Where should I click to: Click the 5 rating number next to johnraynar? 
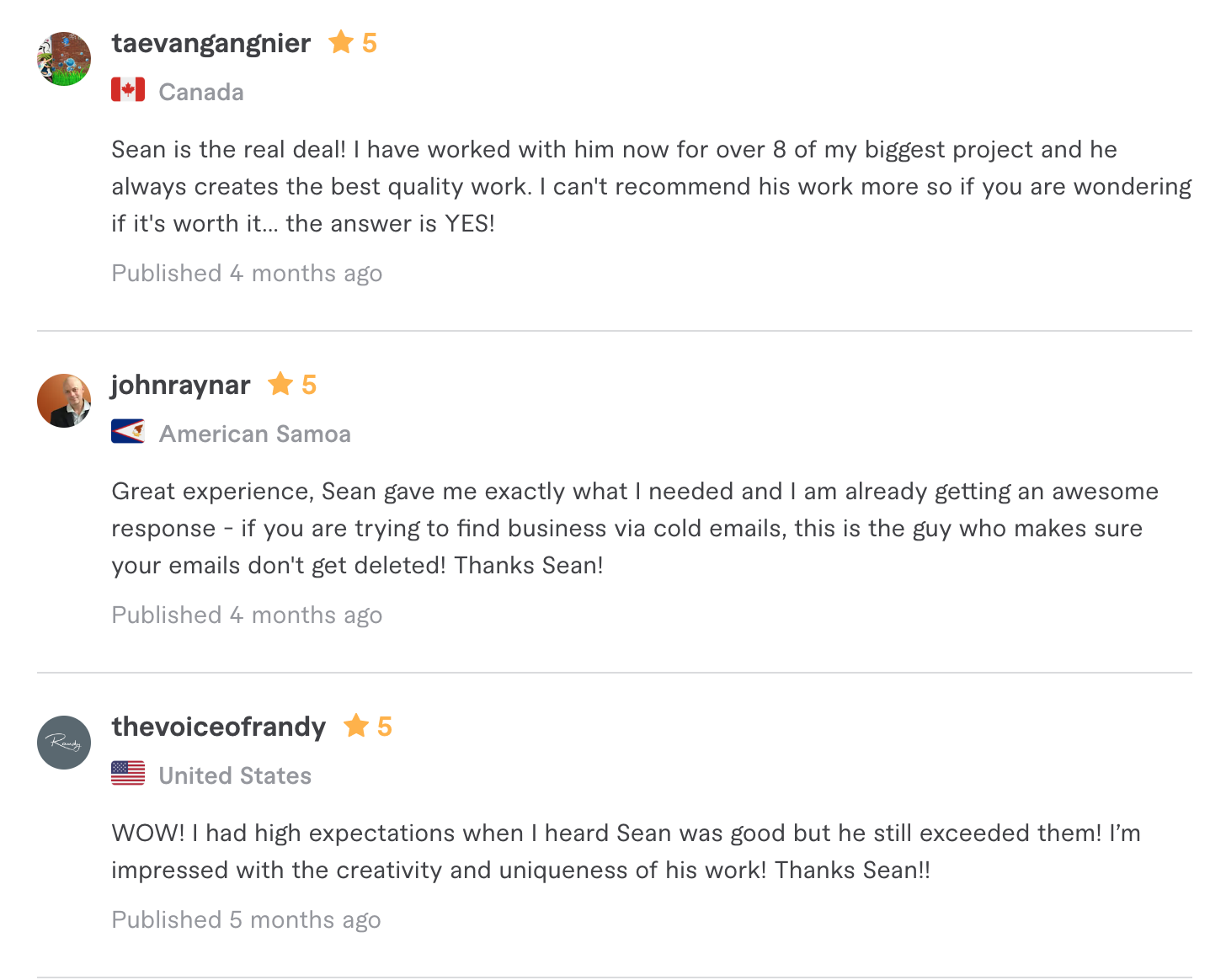[x=309, y=385]
